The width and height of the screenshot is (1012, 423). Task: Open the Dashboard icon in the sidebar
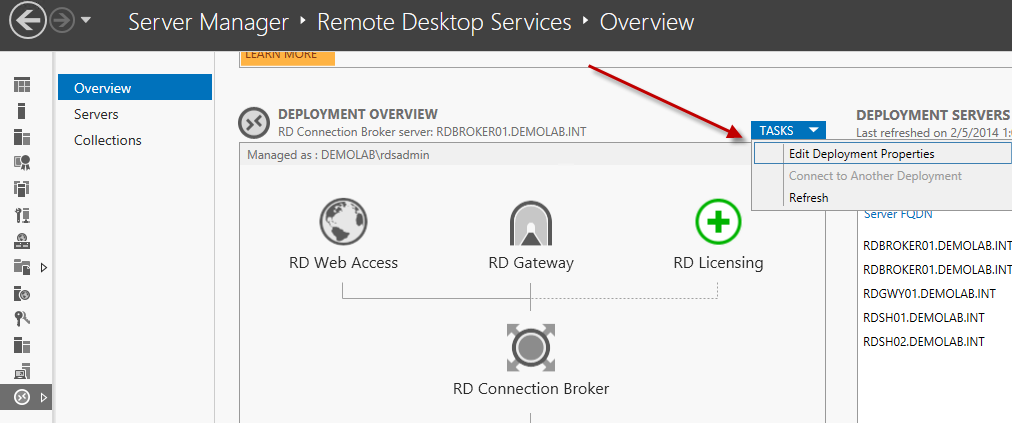[x=22, y=85]
